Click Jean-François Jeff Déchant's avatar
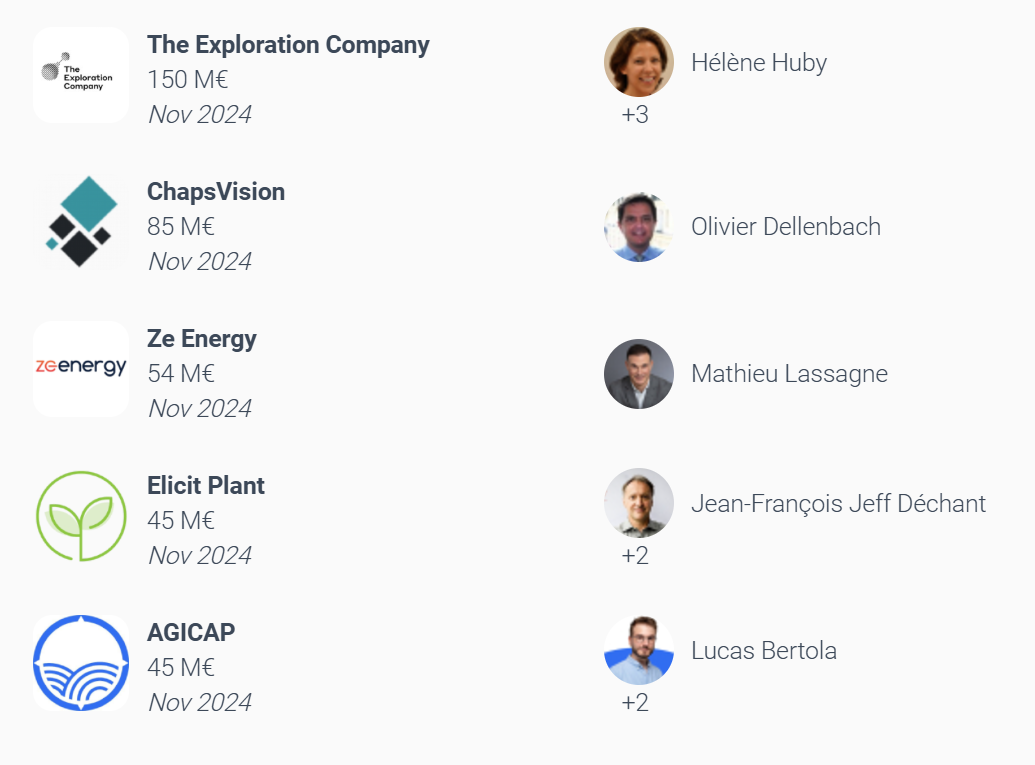This screenshot has width=1035, height=765. point(638,503)
